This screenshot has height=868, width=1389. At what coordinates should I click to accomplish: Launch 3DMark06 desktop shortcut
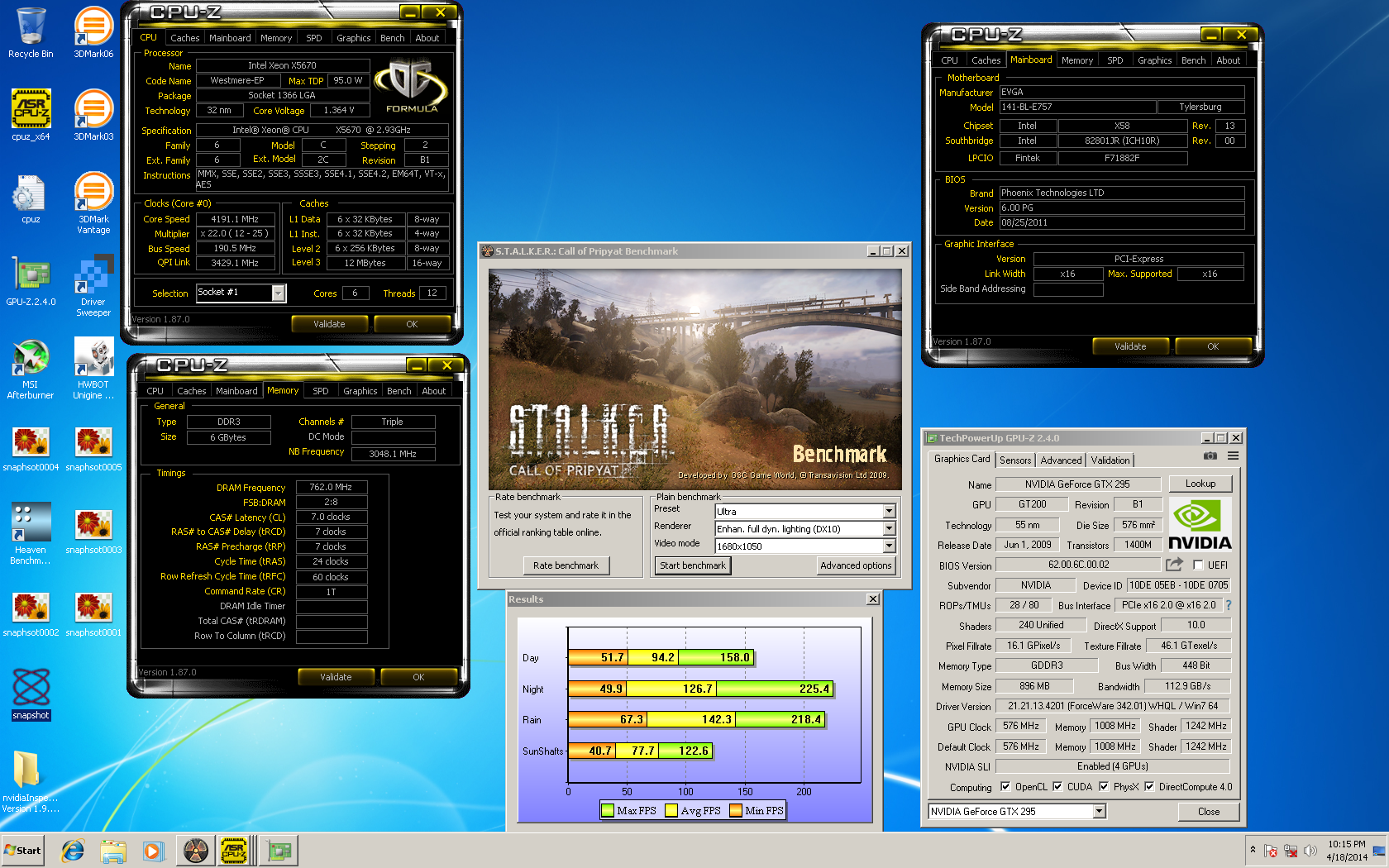tap(93, 33)
